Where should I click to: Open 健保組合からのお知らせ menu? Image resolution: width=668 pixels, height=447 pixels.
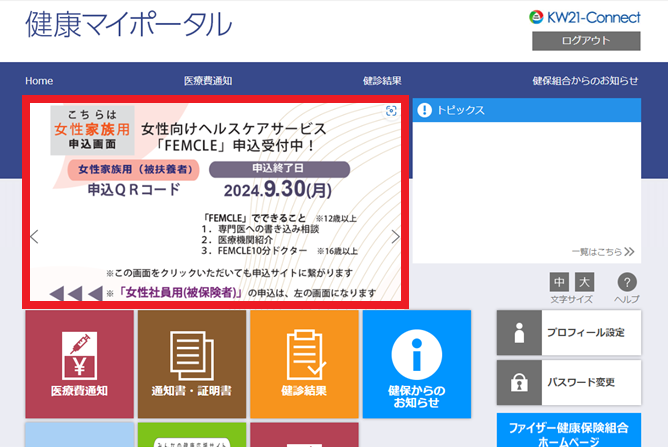click(585, 81)
